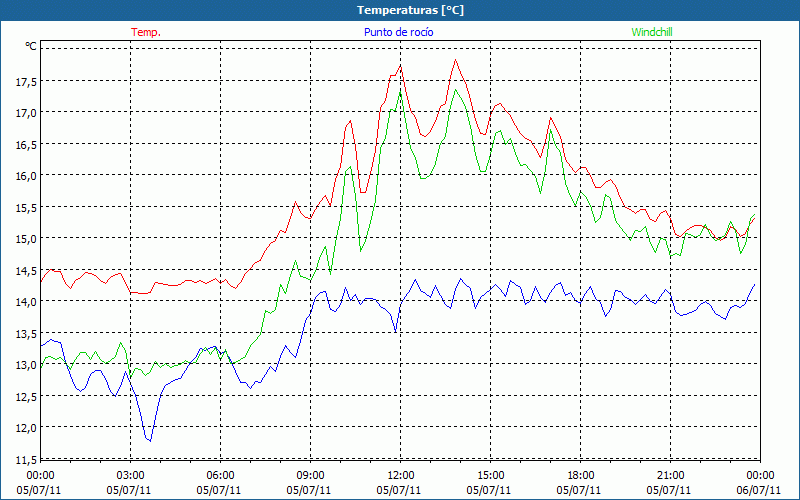Click the 05/07/11 date under 03:00

tap(129, 490)
